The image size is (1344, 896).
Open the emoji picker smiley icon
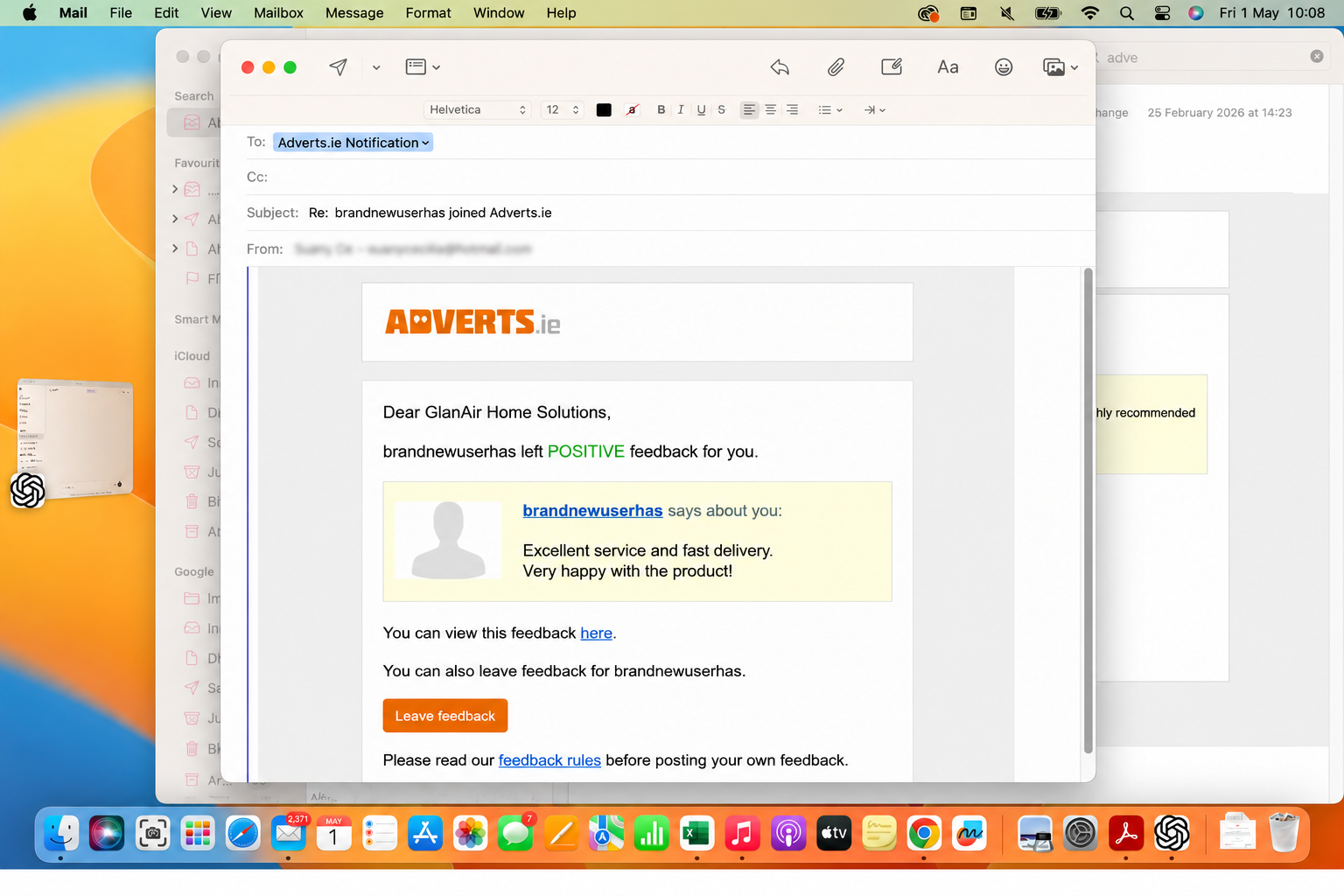(1004, 67)
